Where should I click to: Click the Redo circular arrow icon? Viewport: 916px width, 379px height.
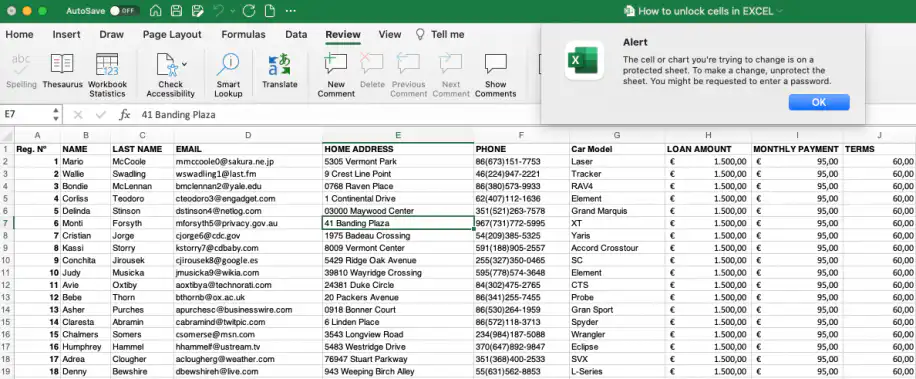tap(249, 11)
